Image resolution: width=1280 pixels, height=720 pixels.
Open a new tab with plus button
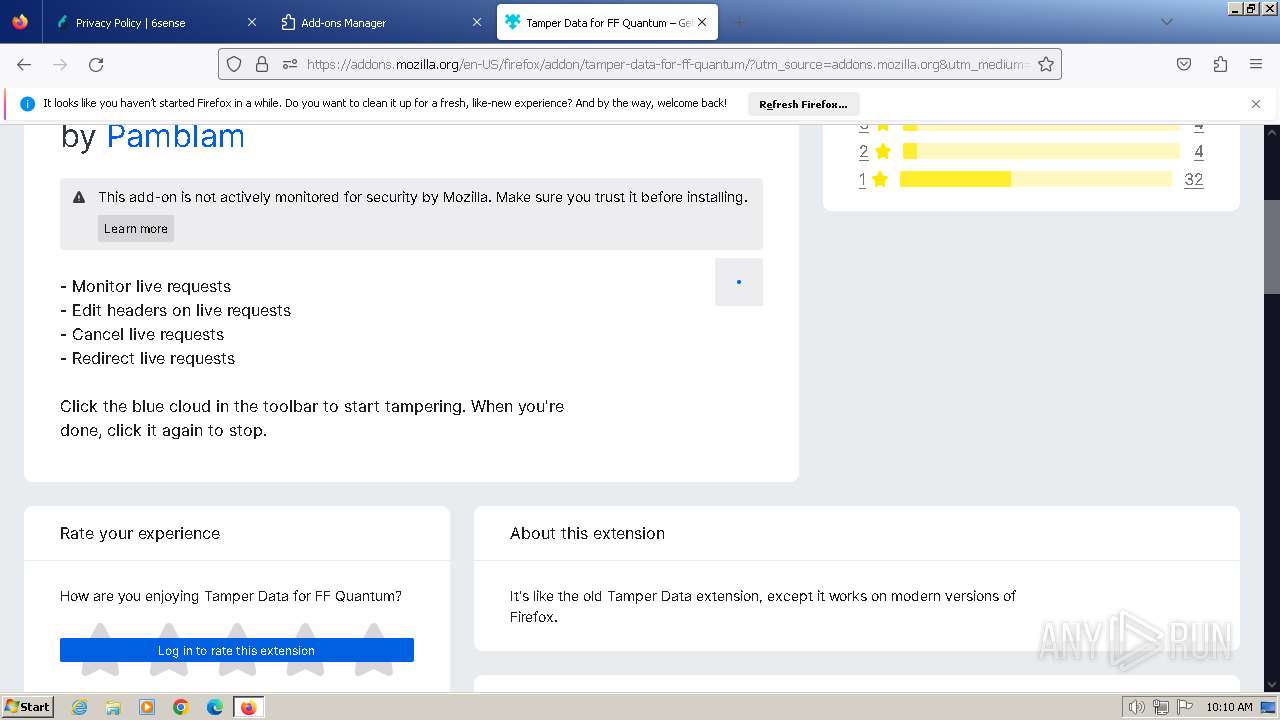(x=739, y=22)
